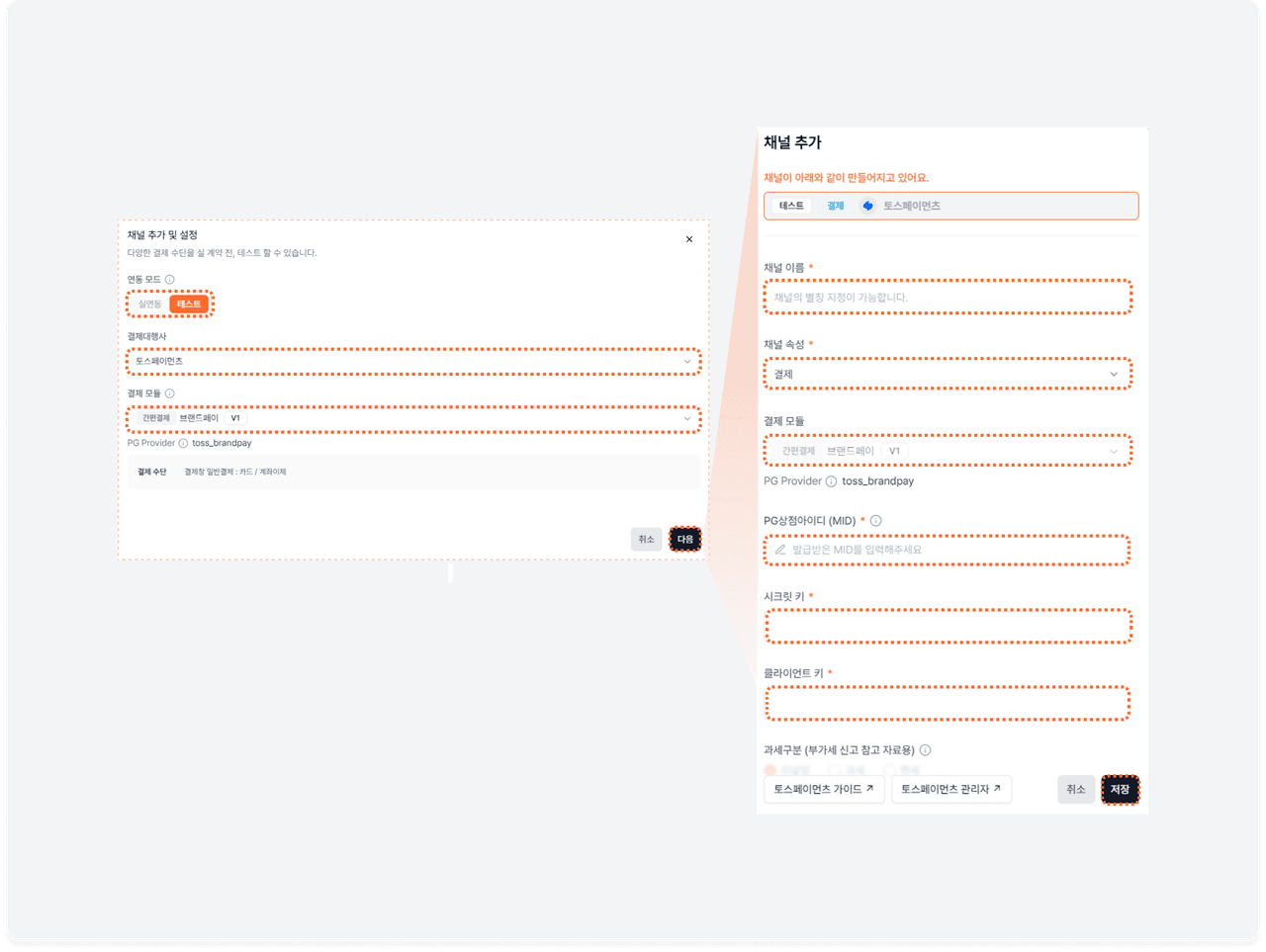
Task: Click the 다음 button
Action: pyautogui.click(x=684, y=539)
